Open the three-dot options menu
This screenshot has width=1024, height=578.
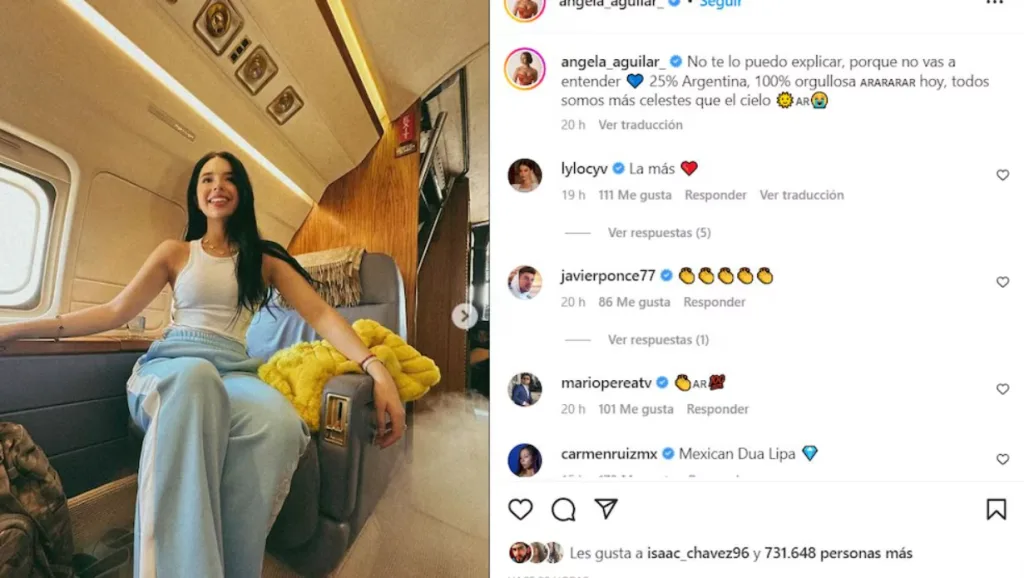994,3
